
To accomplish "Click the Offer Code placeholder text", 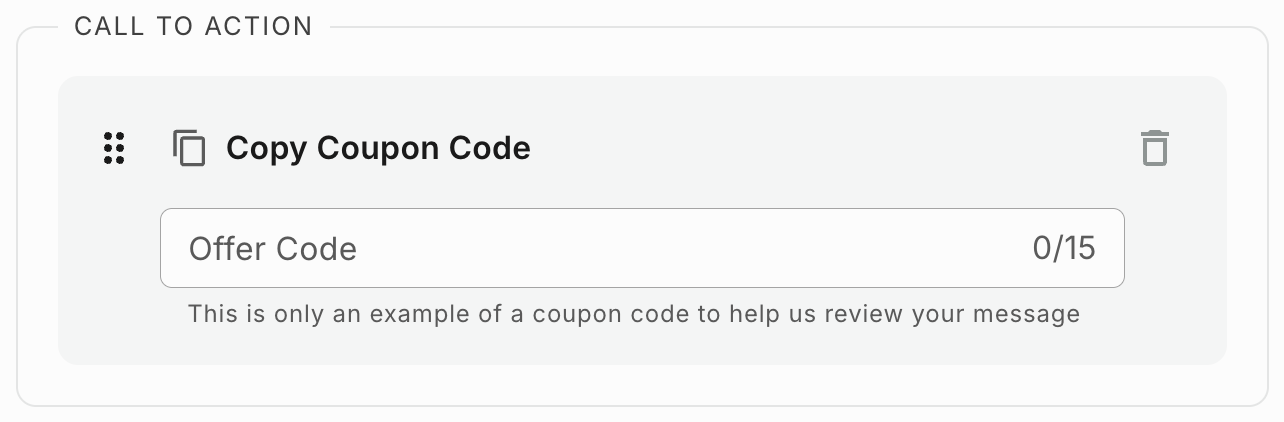I will click(x=273, y=248).
